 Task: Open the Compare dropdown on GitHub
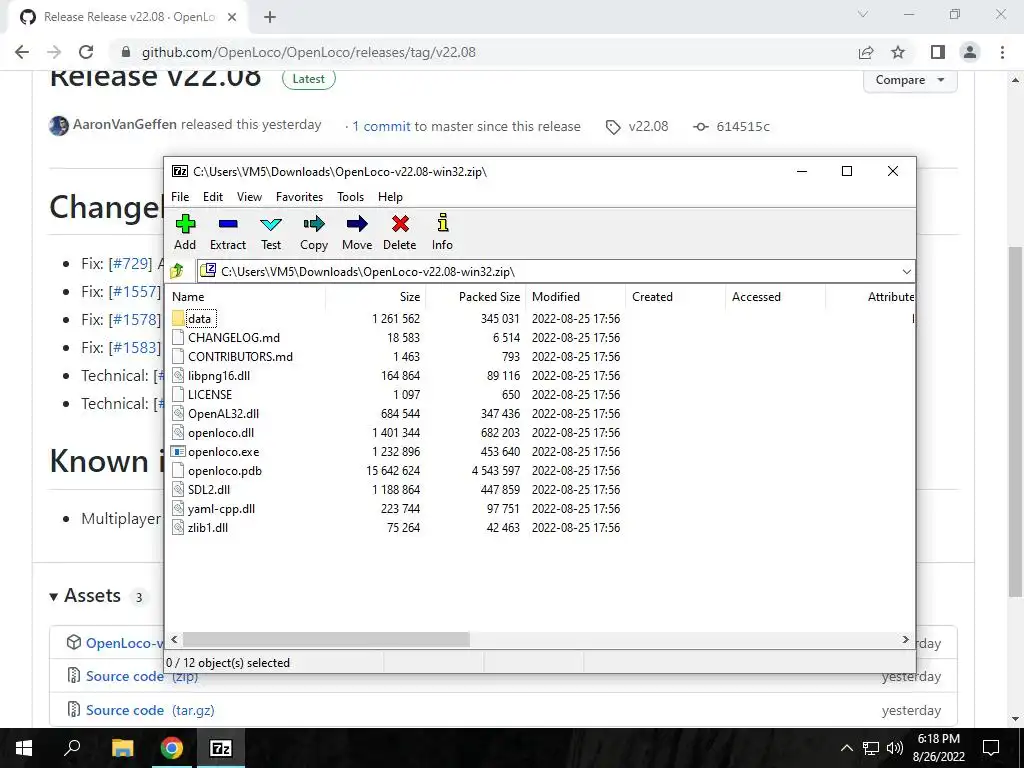coord(910,80)
